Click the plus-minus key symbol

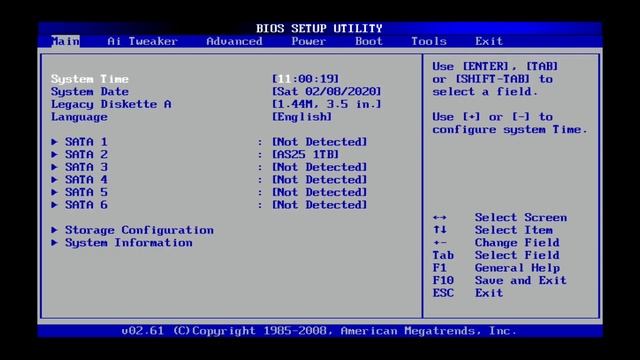tap(440, 243)
